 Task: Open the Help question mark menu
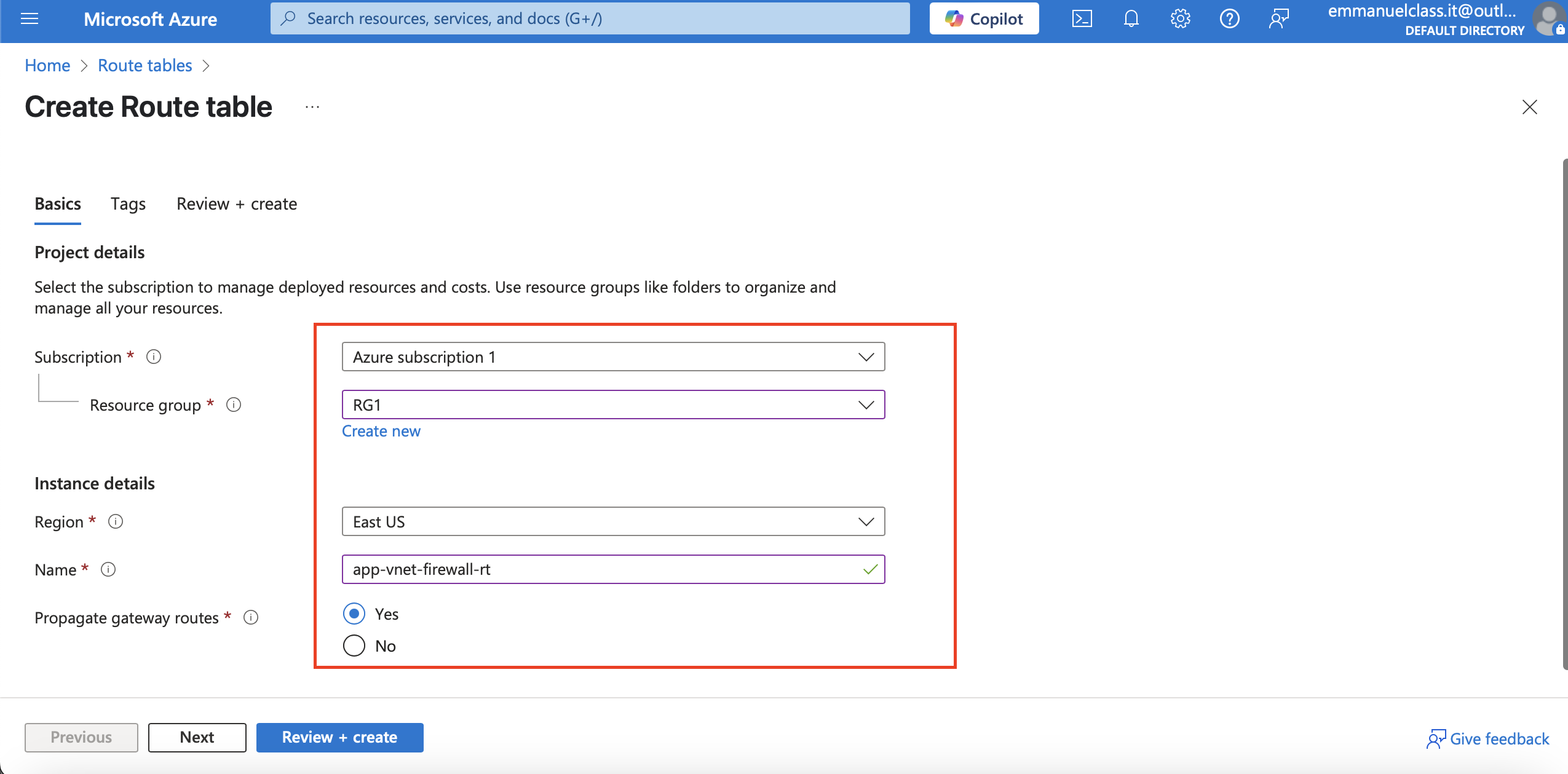pos(1229,19)
